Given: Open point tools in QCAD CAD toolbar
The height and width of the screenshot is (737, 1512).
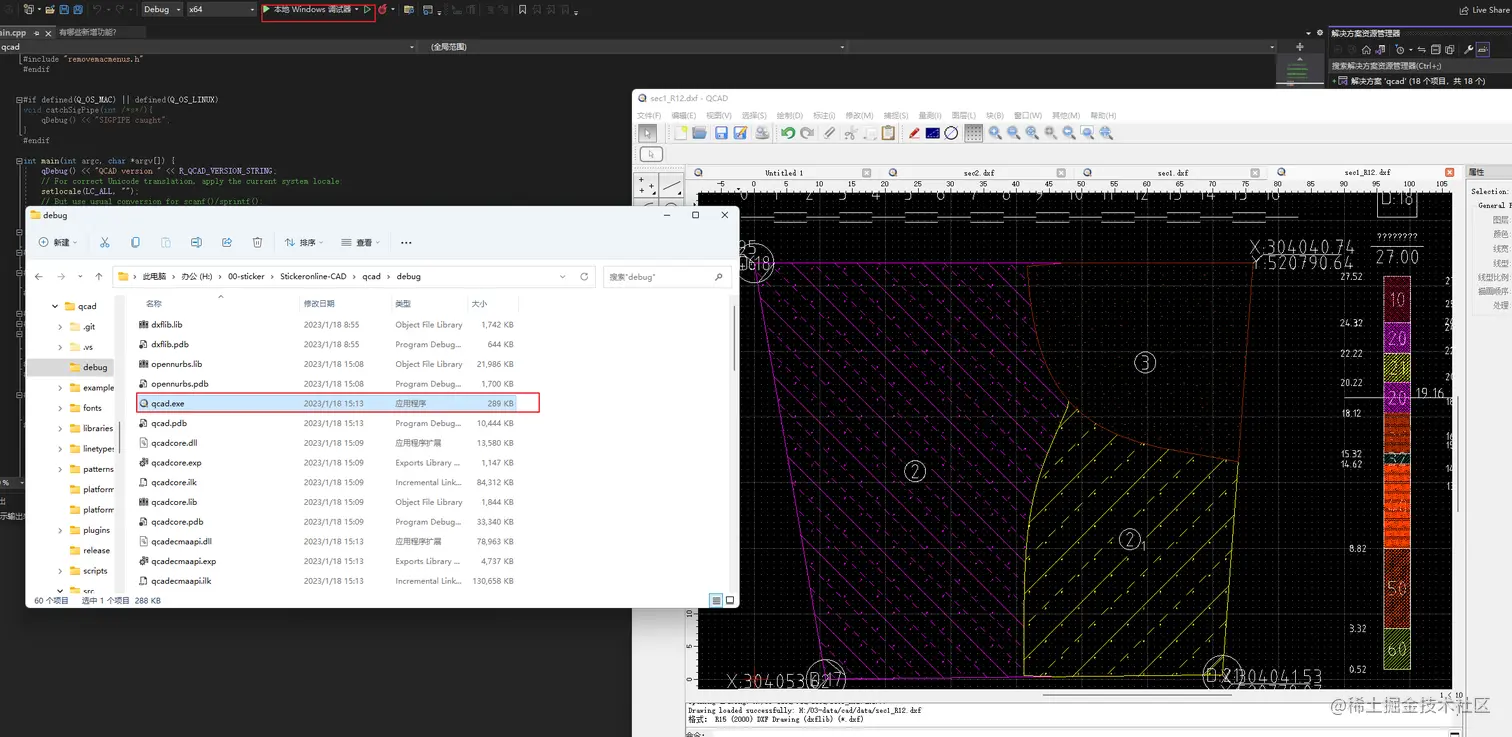Looking at the screenshot, I should tap(647, 186).
